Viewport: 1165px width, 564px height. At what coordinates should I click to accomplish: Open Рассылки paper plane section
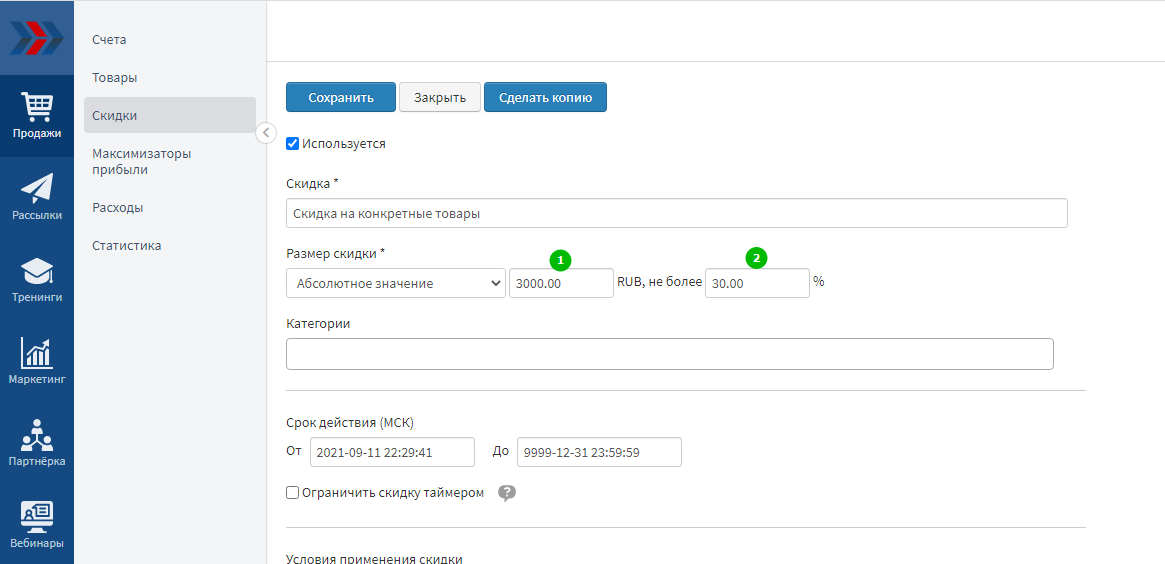tap(37, 197)
